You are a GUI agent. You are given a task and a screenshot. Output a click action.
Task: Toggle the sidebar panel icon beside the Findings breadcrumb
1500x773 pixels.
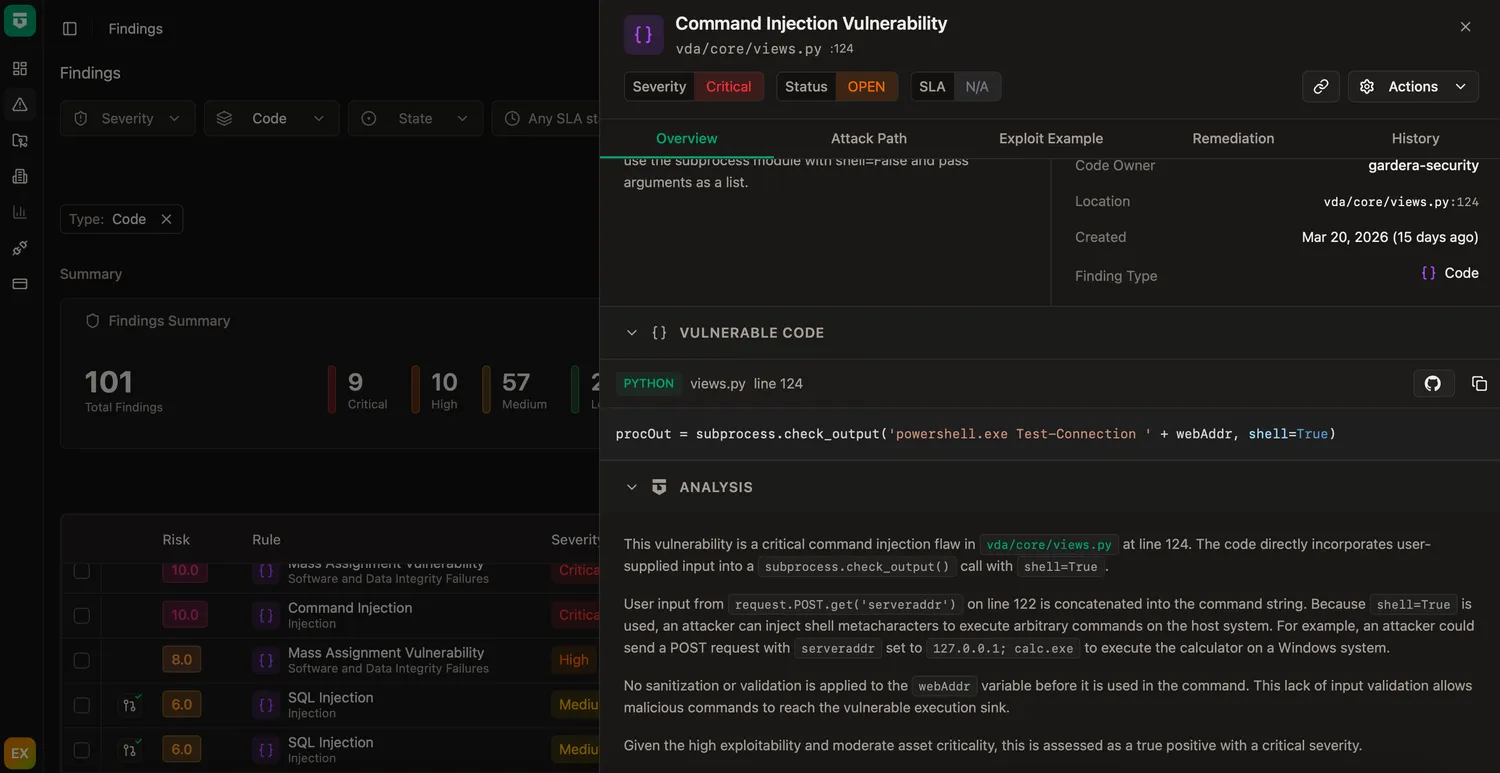70,29
